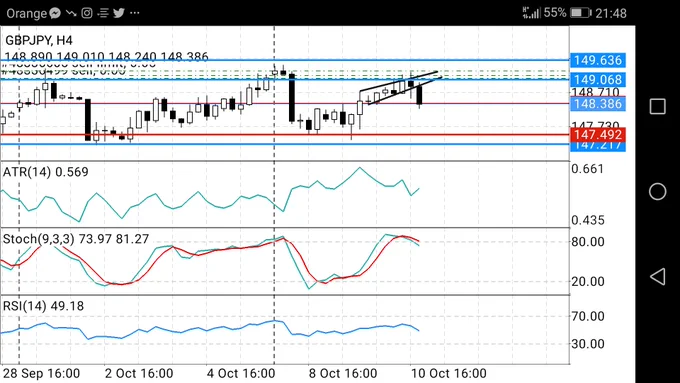Select the 149.636 blue price label
This screenshot has width=680, height=383.
[598, 60]
